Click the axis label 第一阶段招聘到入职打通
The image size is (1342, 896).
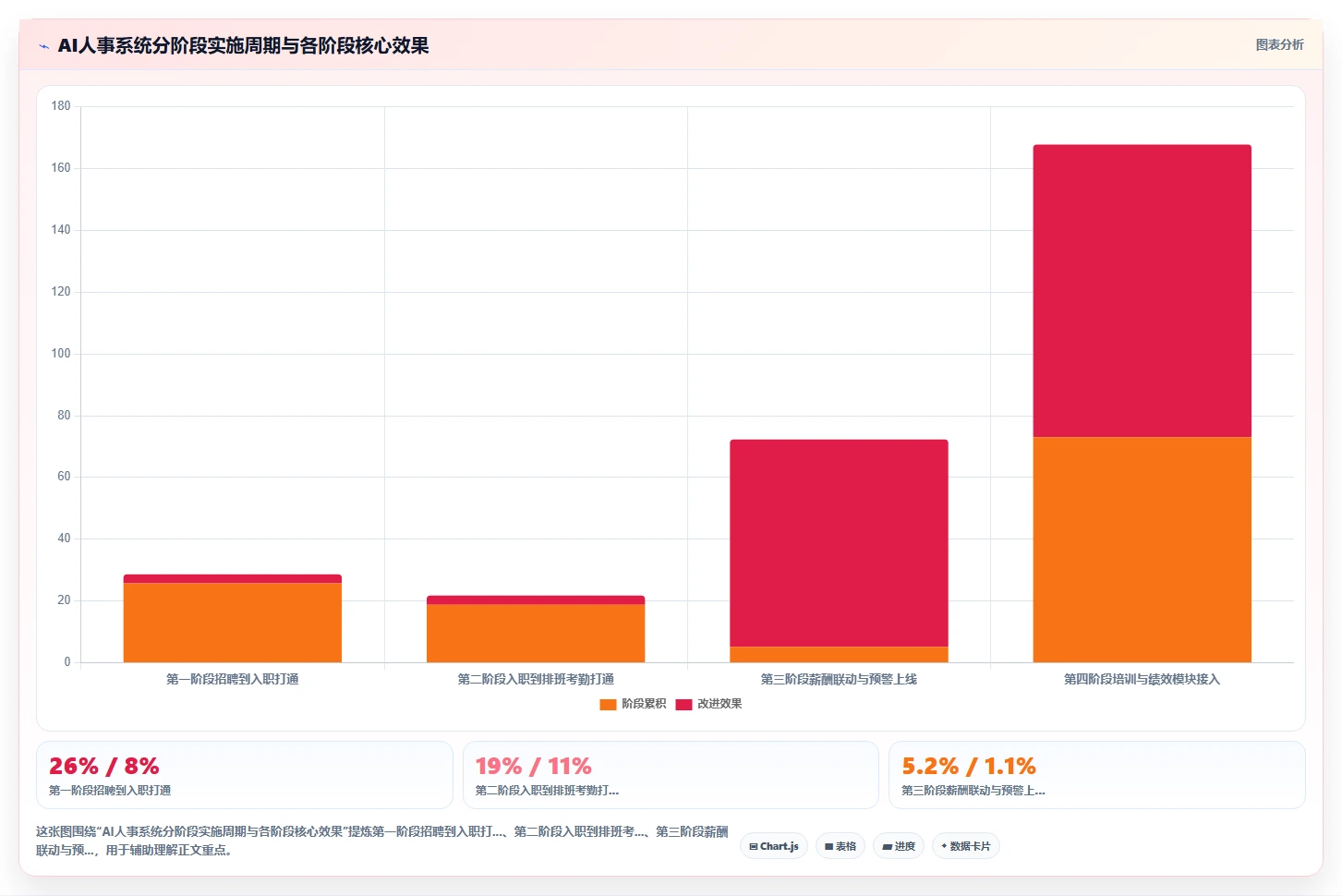coord(233,679)
